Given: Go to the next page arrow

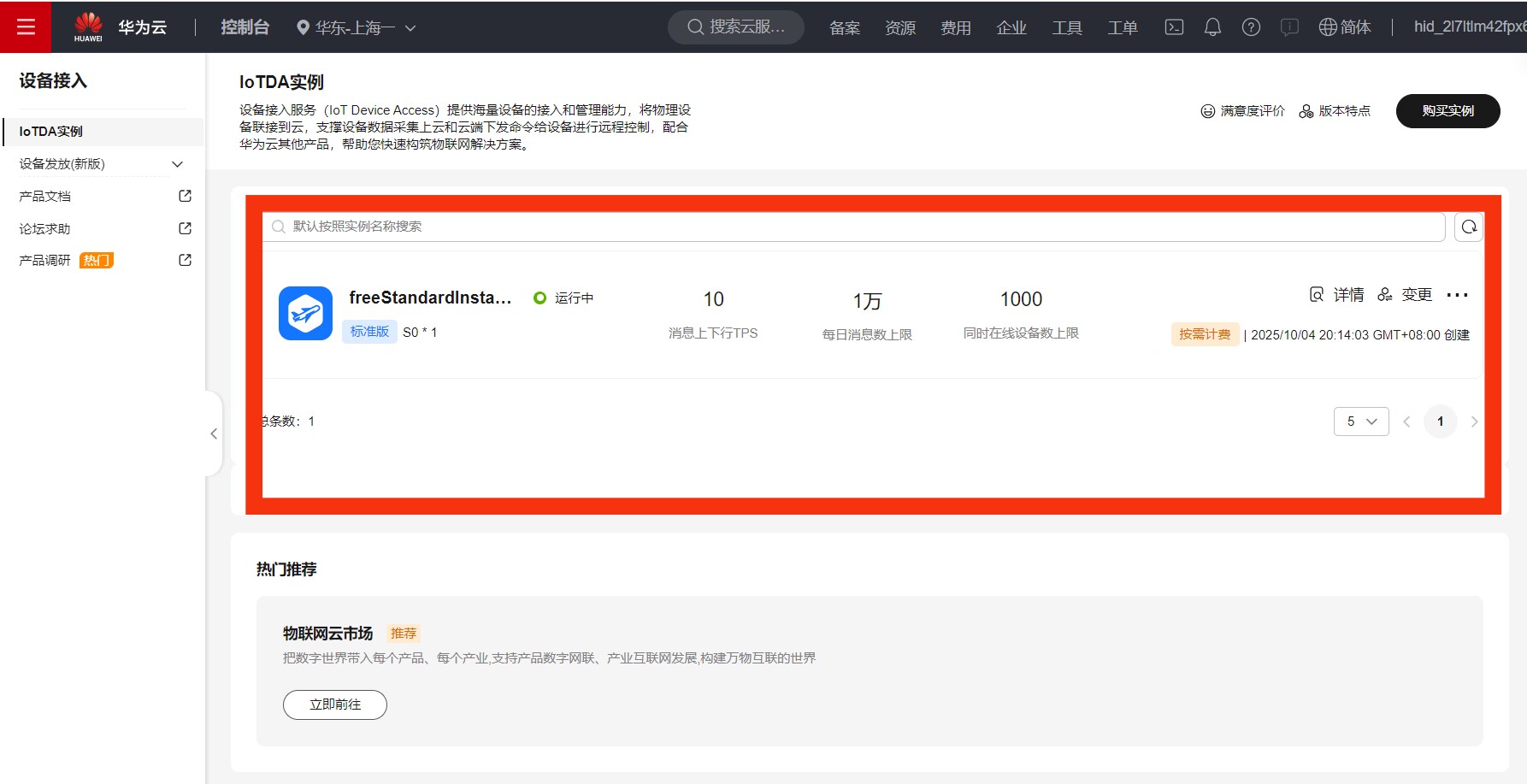Looking at the screenshot, I should [1474, 421].
